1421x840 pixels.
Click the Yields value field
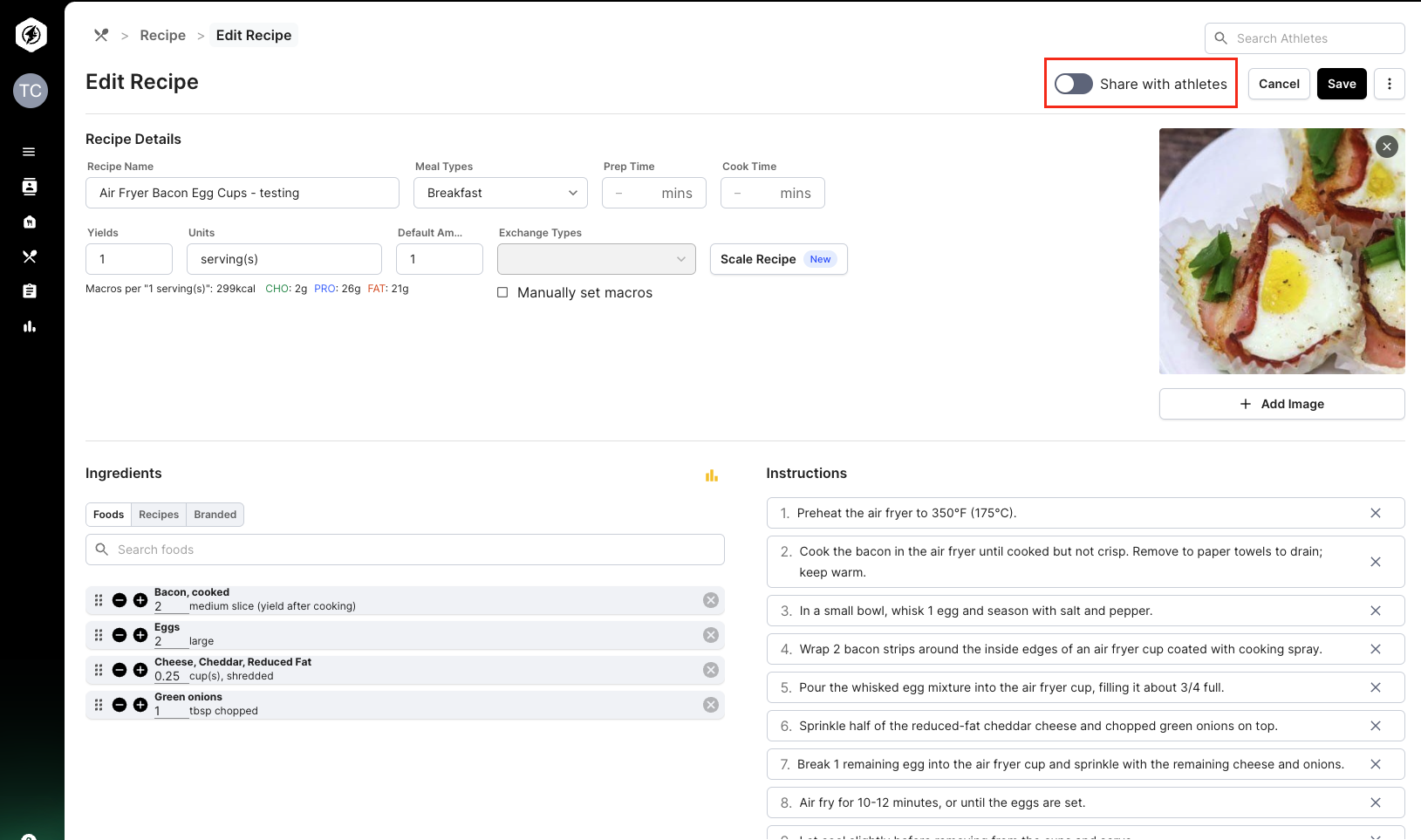[x=129, y=259]
